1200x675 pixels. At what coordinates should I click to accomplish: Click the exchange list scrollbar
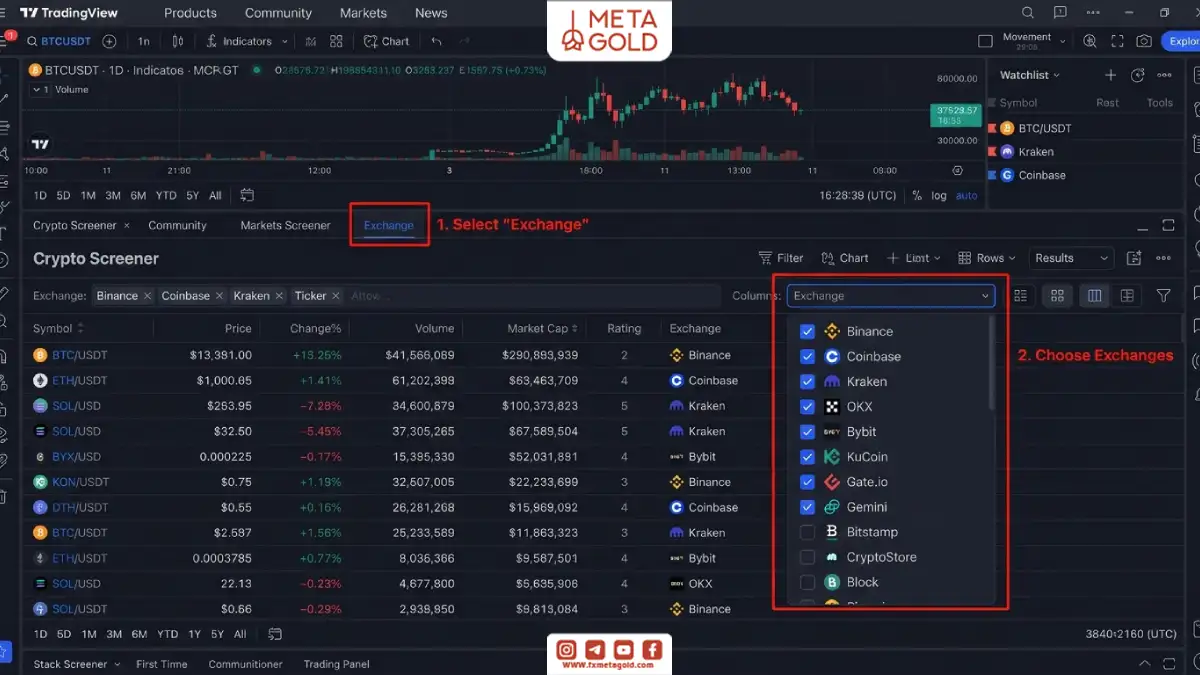pyautogui.click(x=992, y=362)
